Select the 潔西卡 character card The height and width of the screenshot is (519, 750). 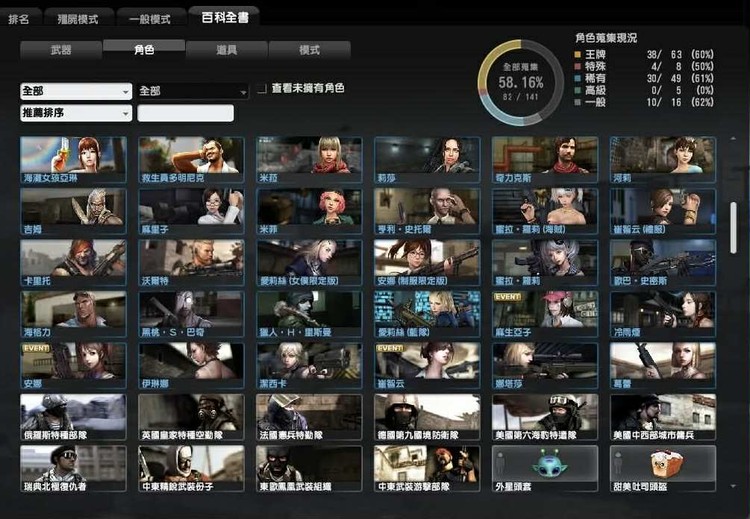[309, 365]
